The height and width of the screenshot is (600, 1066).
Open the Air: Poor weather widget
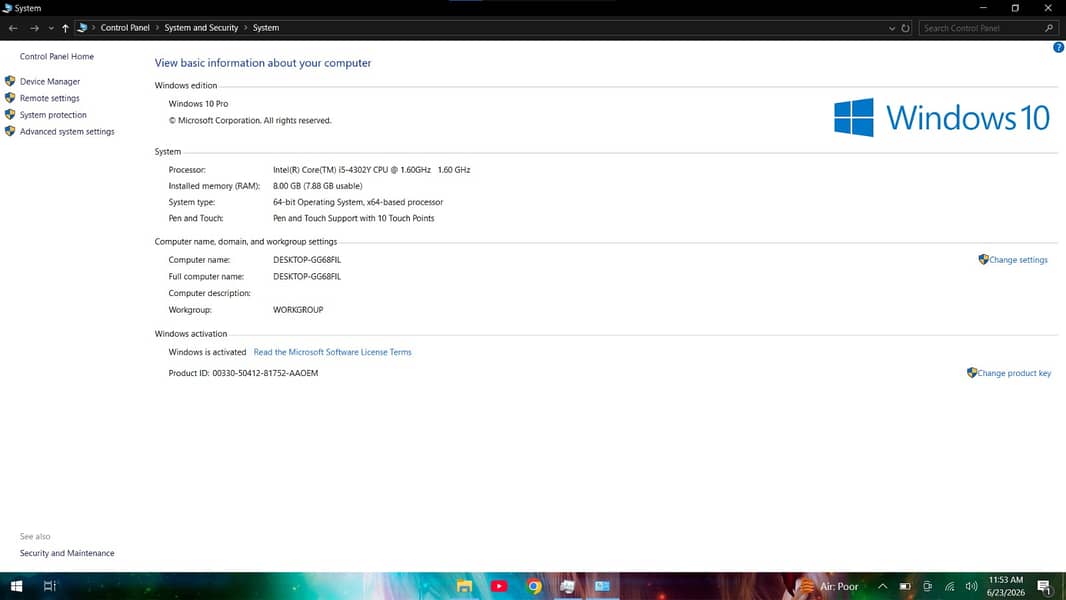point(829,586)
